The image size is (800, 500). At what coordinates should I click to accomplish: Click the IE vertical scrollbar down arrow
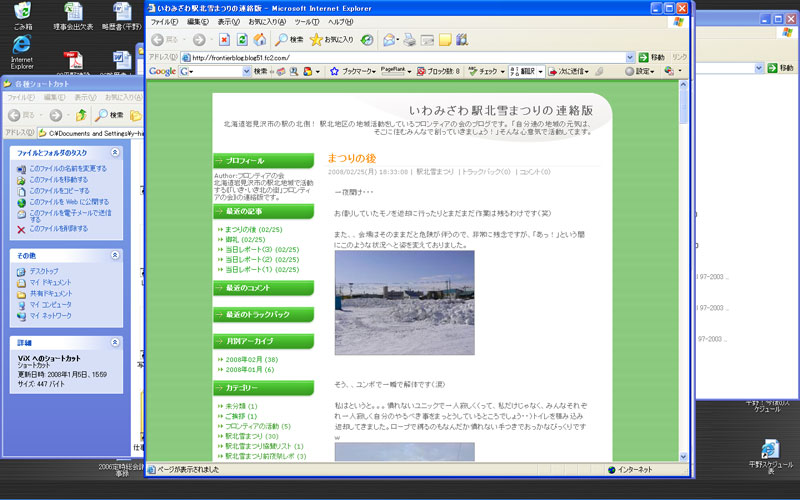[684, 457]
